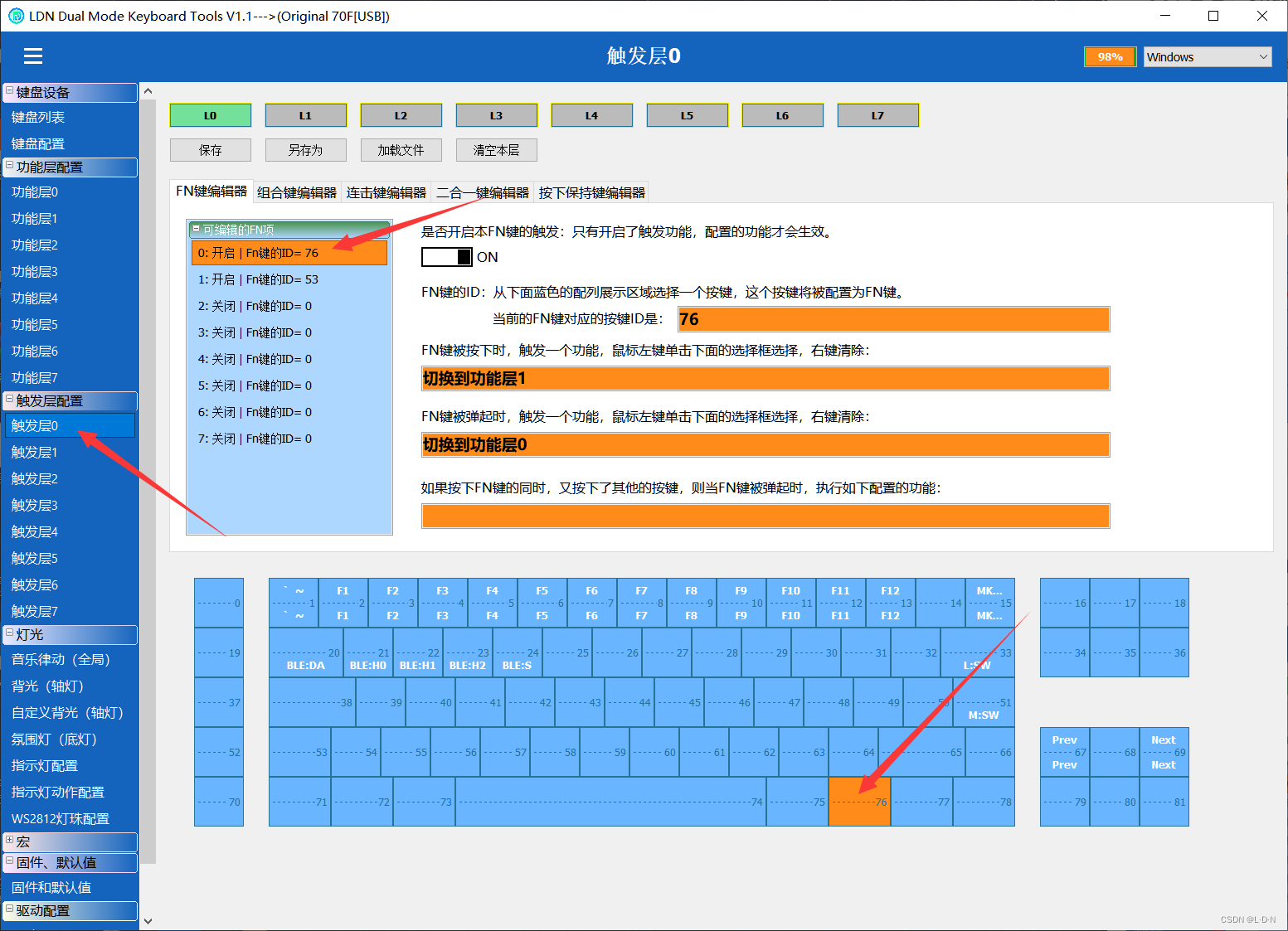
Task: Click the 切换到功能层0 release-function box
Action: click(x=766, y=445)
